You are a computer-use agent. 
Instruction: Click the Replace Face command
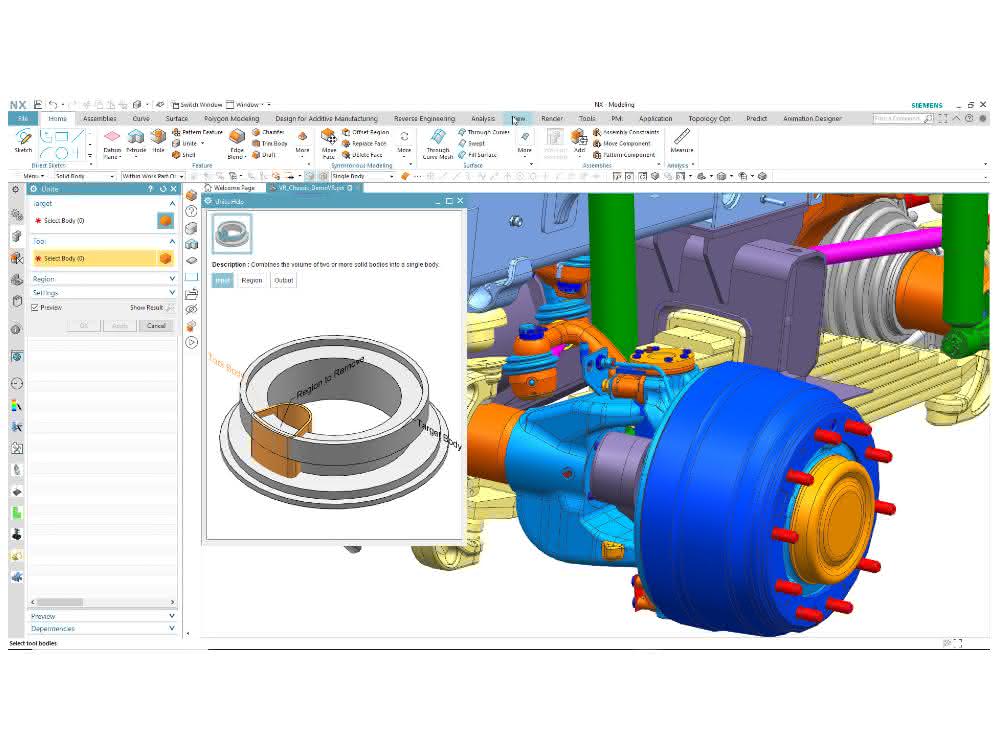tap(364, 143)
